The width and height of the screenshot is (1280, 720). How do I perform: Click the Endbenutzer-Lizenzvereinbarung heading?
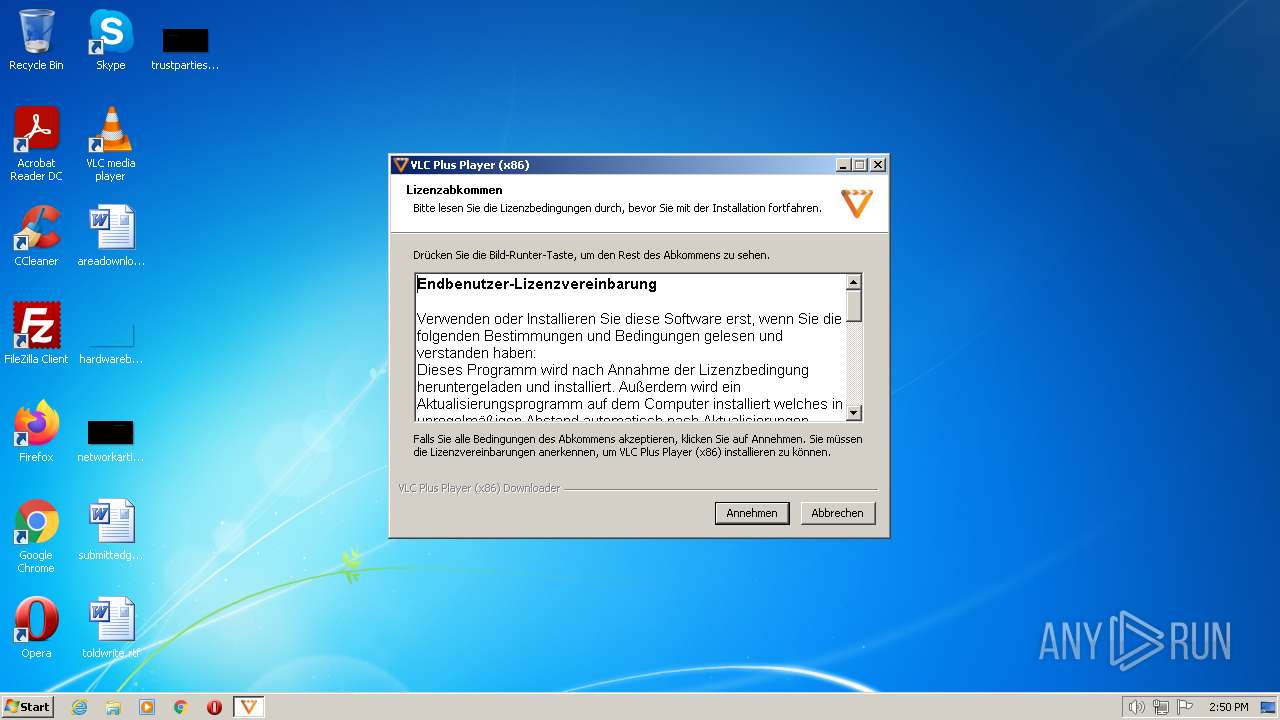pos(537,284)
